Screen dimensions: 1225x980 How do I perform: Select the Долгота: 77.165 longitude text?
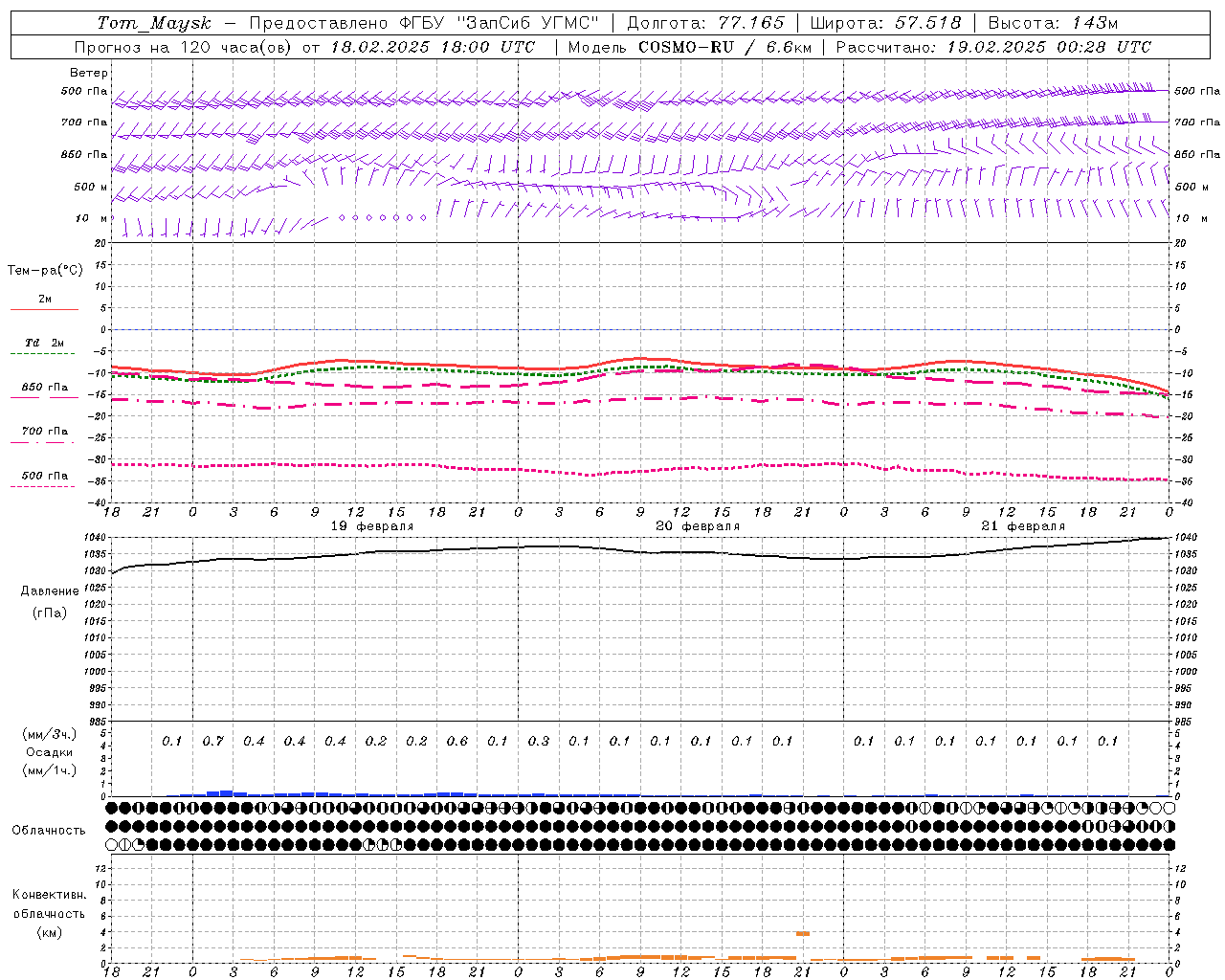704,23
